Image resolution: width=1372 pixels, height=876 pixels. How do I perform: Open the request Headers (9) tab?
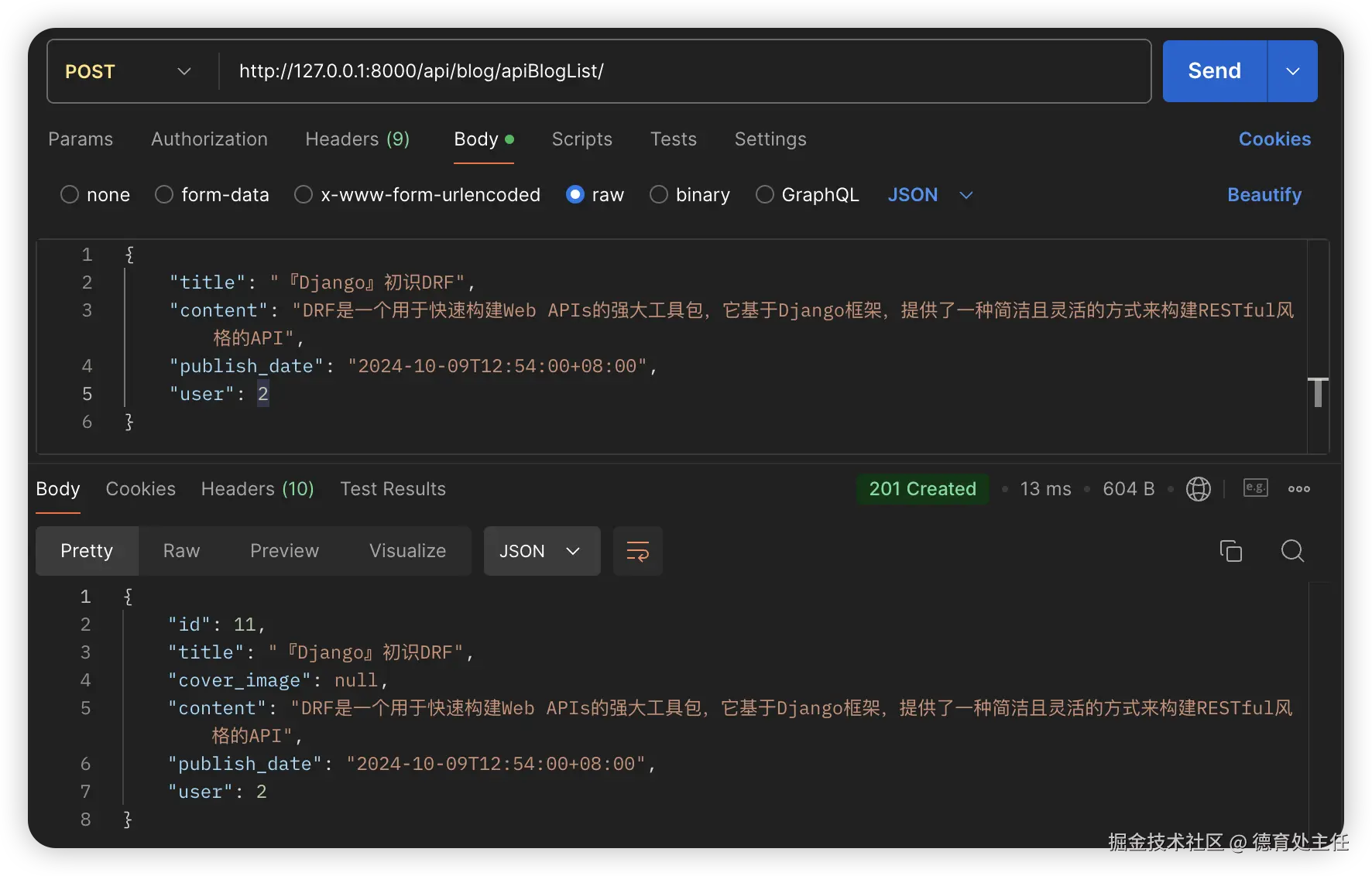pyautogui.click(x=358, y=139)
